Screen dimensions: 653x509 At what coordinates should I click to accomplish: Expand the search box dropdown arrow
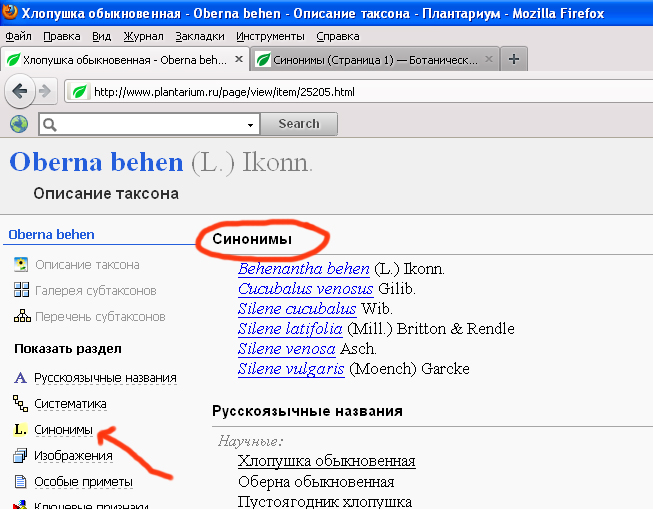[x=250, y=125]
